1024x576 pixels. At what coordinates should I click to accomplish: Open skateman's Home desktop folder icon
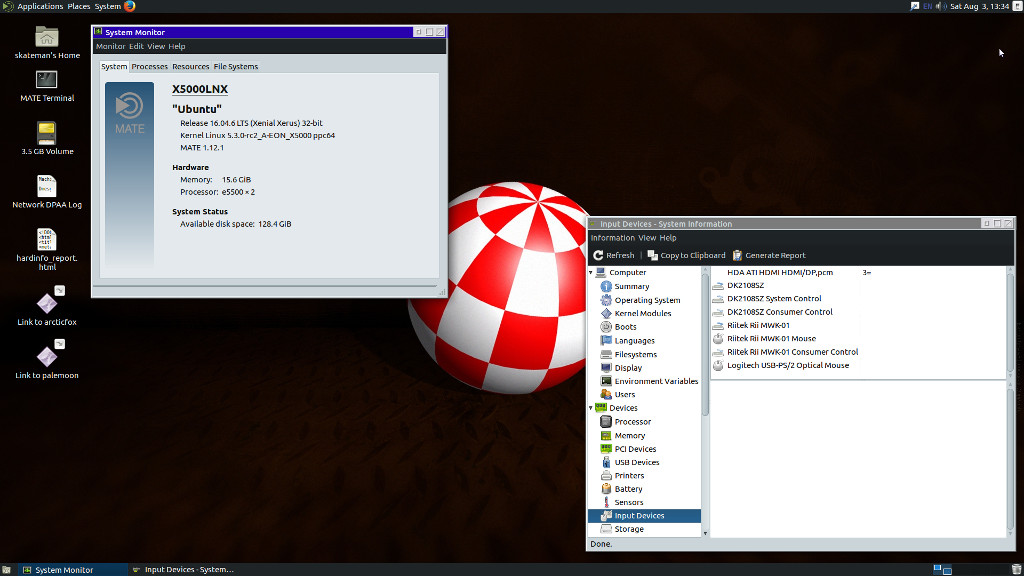(46, 37)
